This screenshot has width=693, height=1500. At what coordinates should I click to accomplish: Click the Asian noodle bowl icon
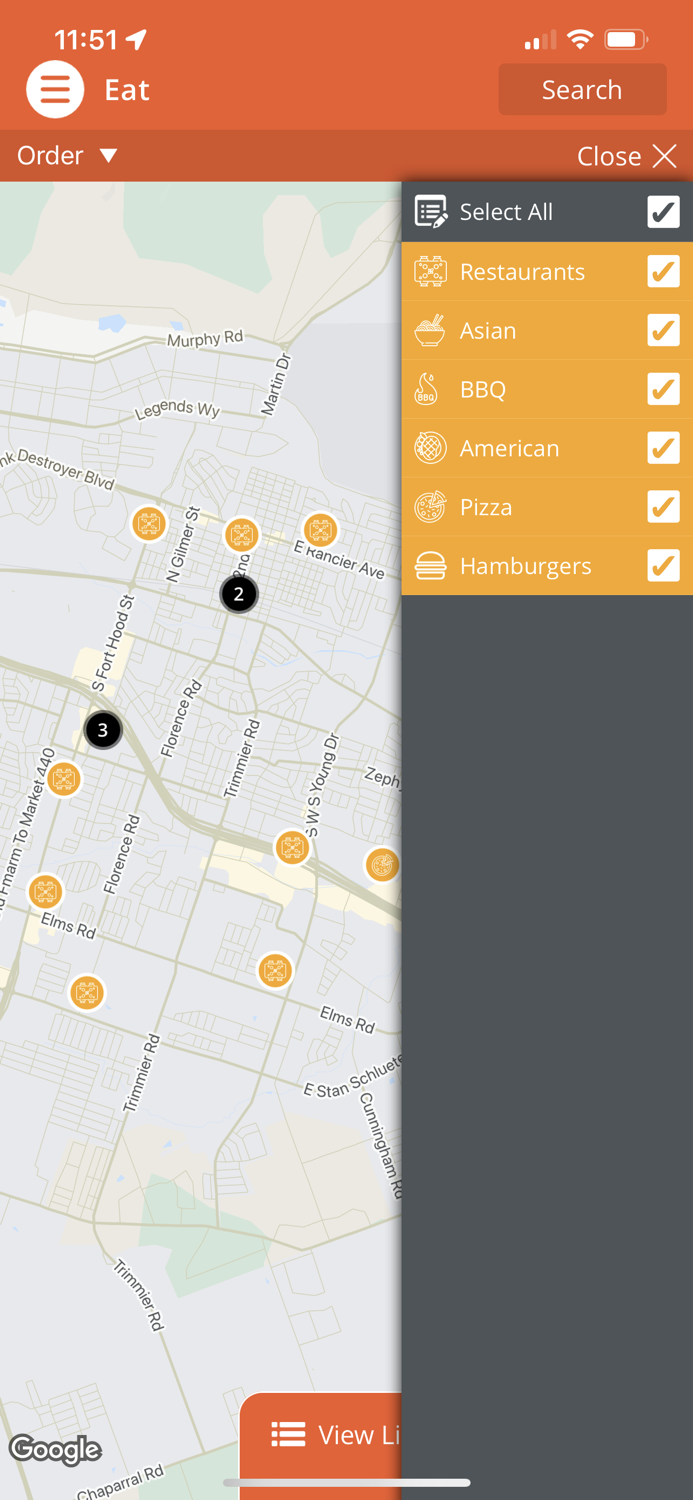pyautogui.click(x=430, y=330)
